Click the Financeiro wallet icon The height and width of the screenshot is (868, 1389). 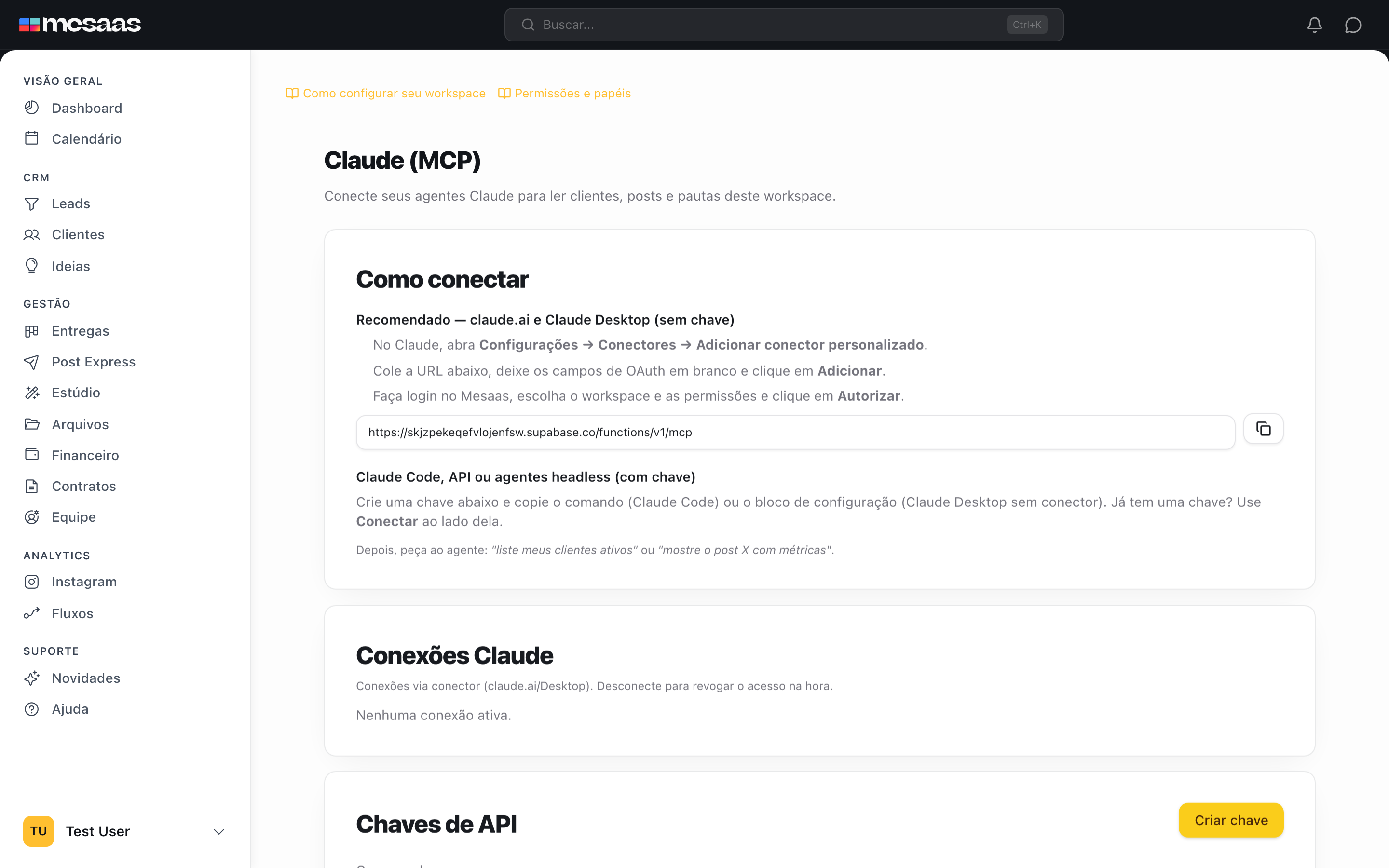point(31,455)
